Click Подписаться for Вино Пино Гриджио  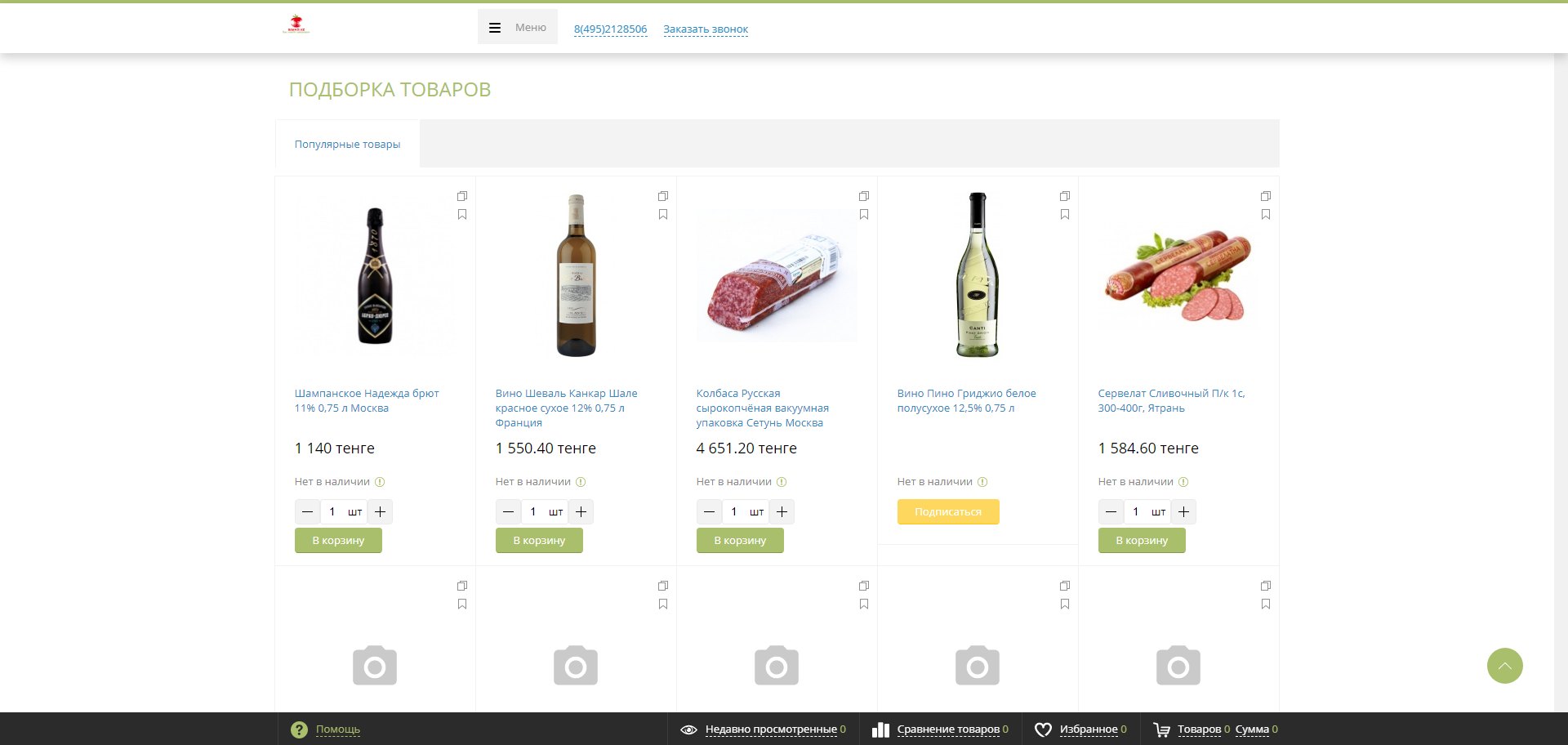[x=948, y=512]
